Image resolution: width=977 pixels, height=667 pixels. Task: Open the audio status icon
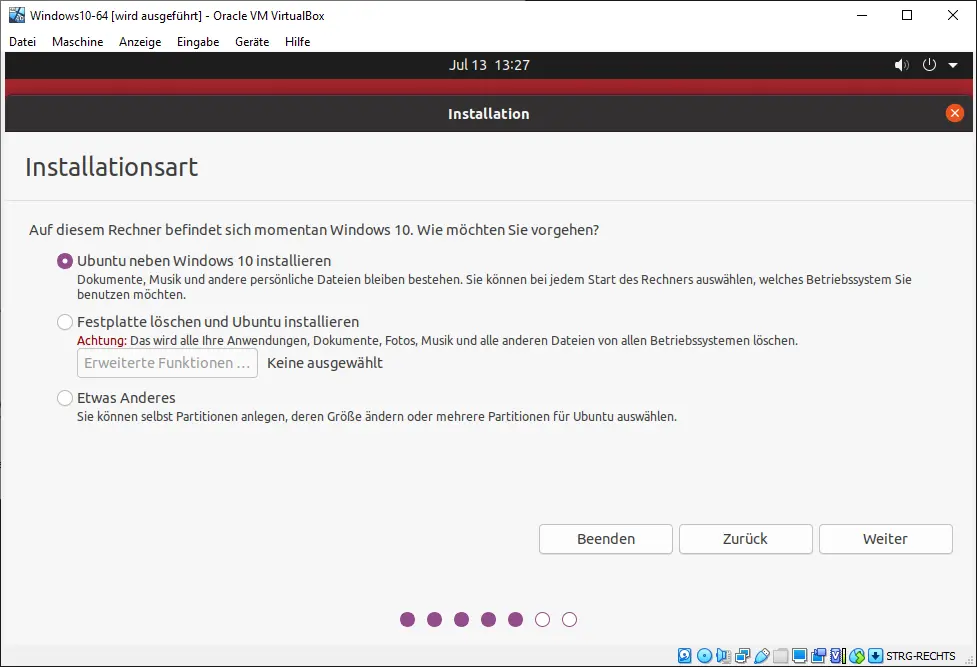pos(722,655)
